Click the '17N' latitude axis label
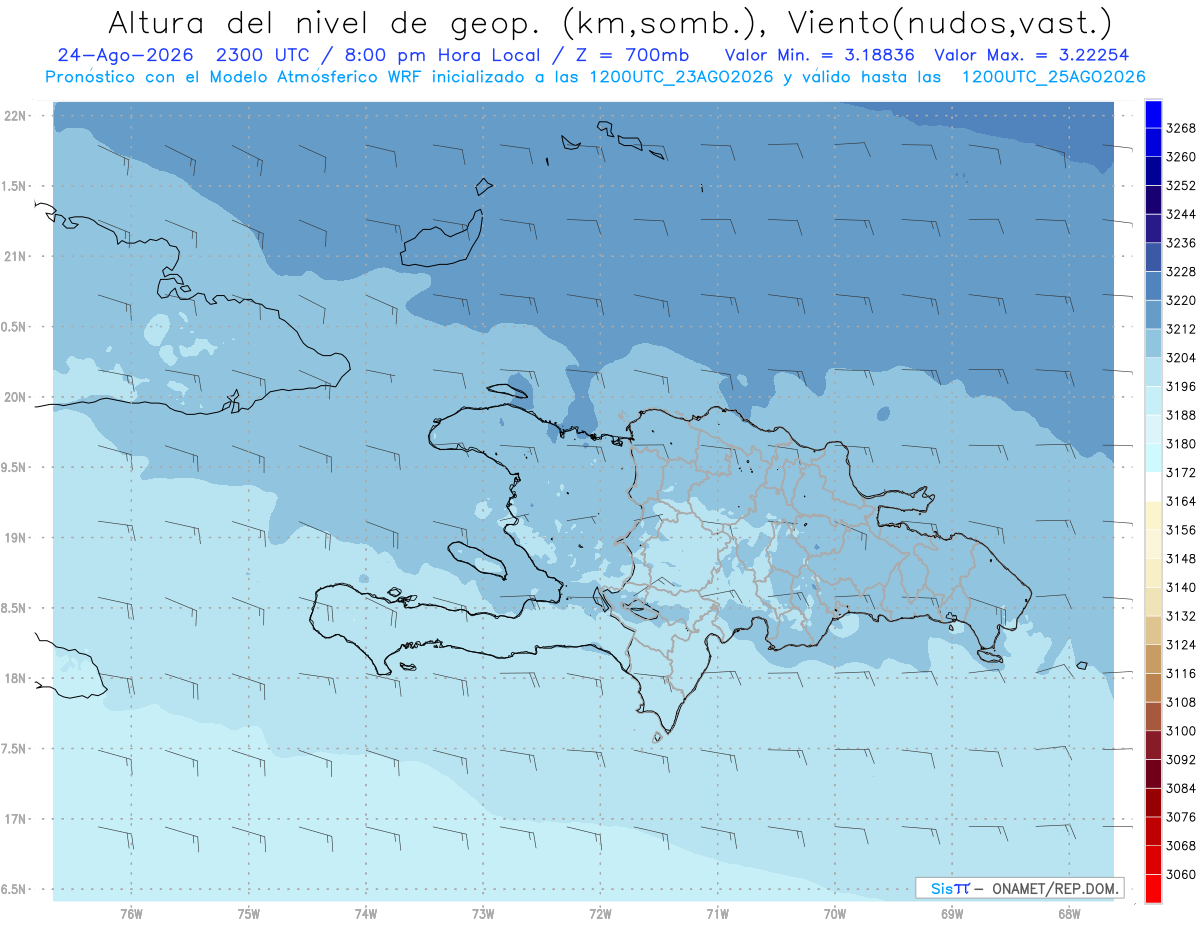 (14, 819)
